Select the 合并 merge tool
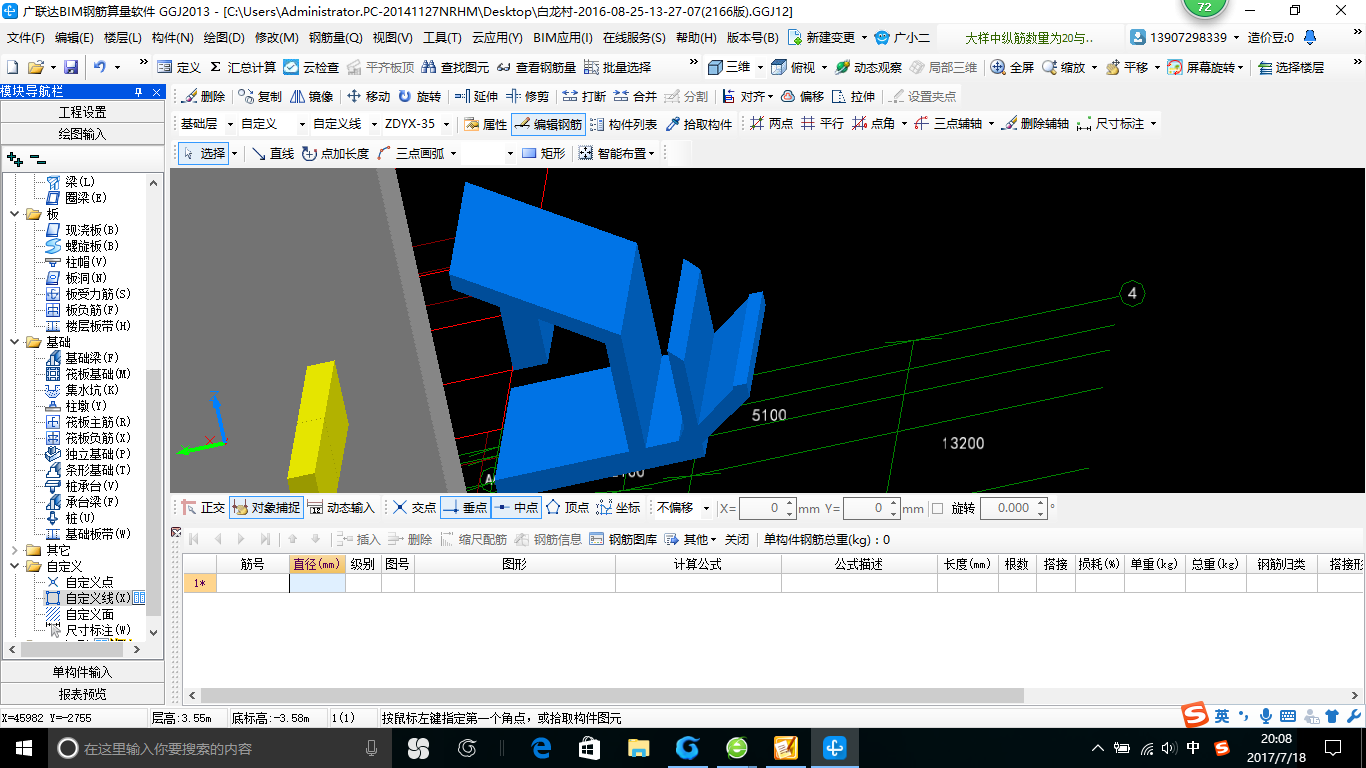Image resolution: width=1366 pixels, height=768 pixels. point(635,97)
